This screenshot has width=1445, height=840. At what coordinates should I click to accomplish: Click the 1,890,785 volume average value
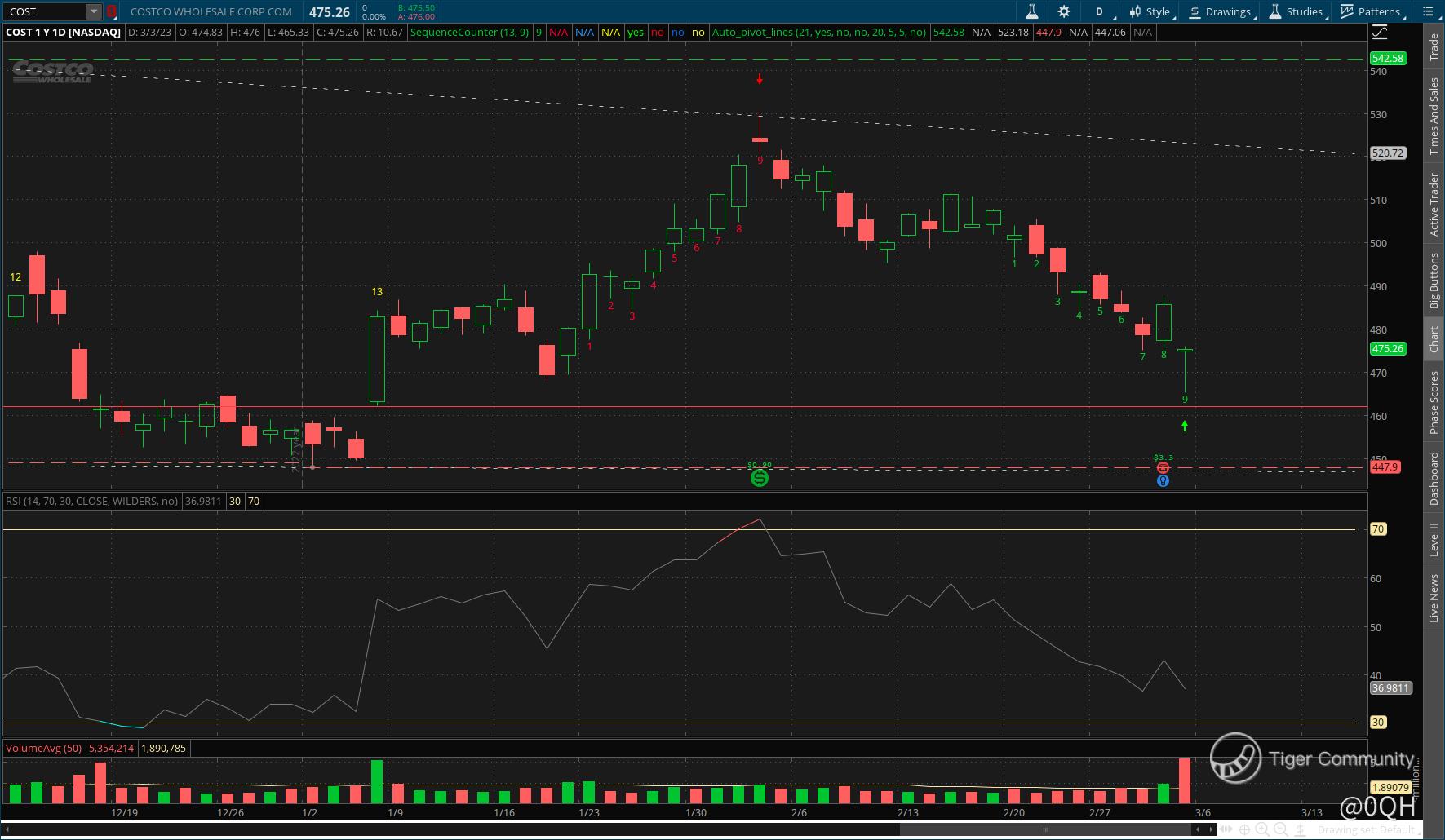click(163, 748)
